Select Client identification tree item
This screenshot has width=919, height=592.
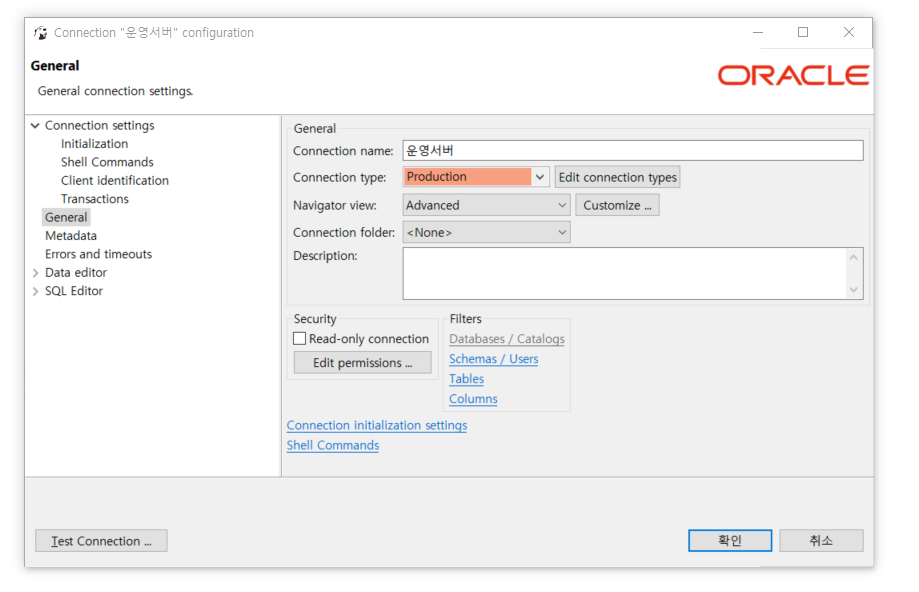[115, 181]
